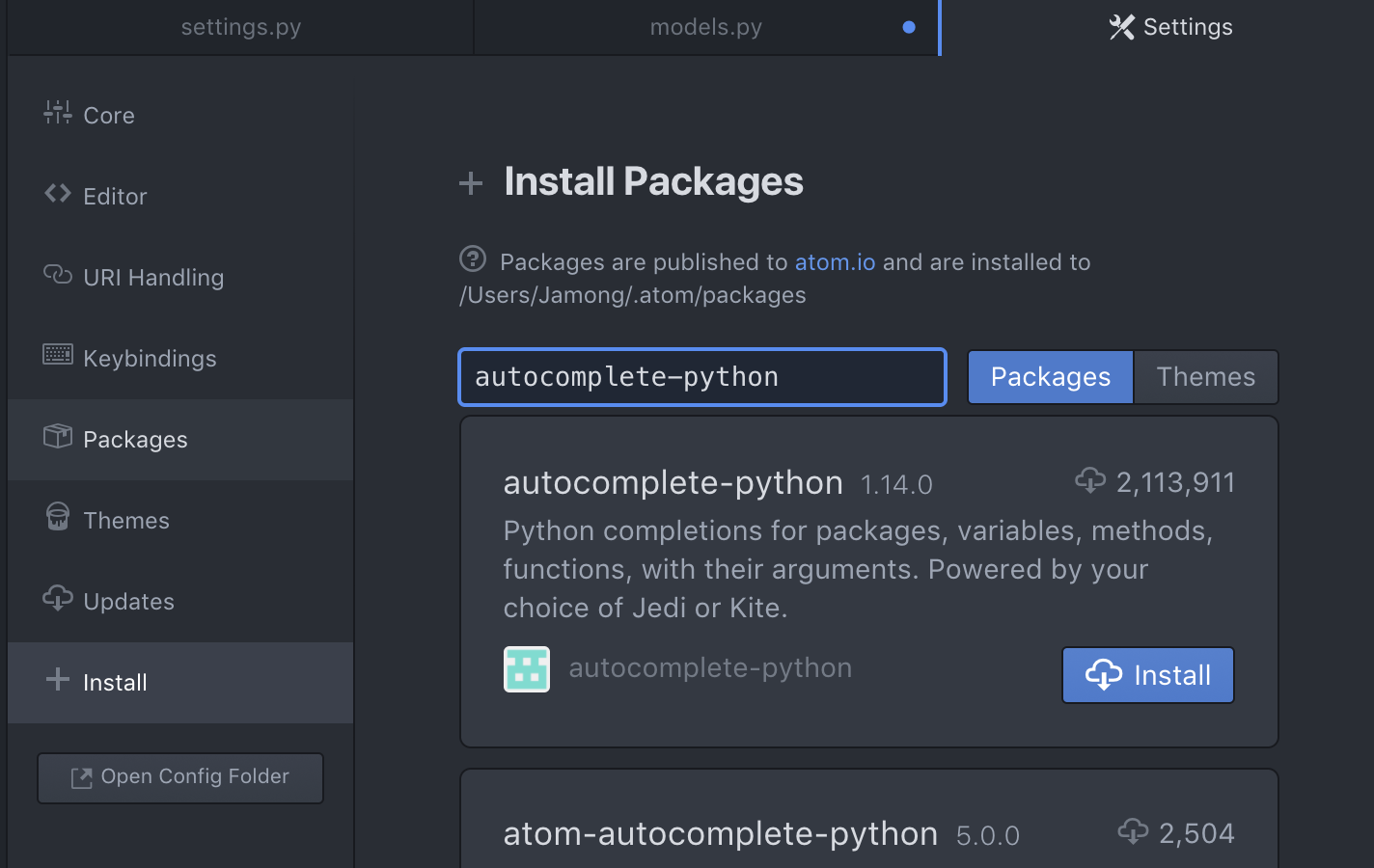Toggle search to Packages mode

(x=1050, y=377)
